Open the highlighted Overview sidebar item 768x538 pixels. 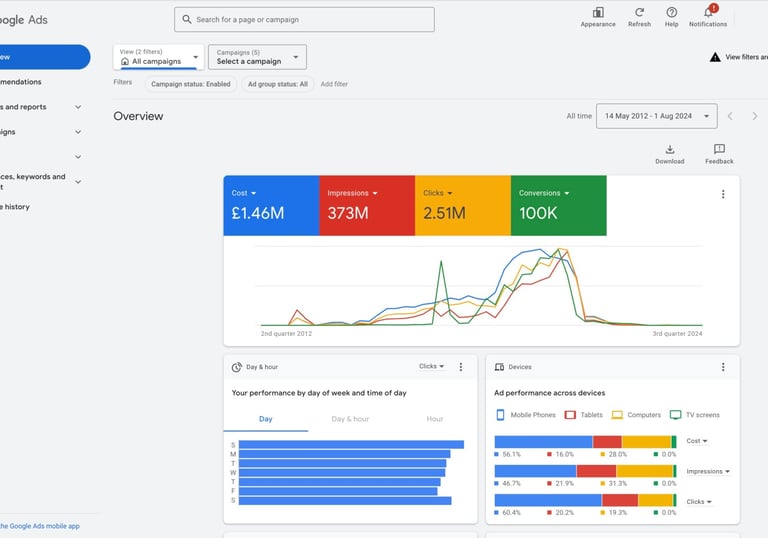point(44,57)
